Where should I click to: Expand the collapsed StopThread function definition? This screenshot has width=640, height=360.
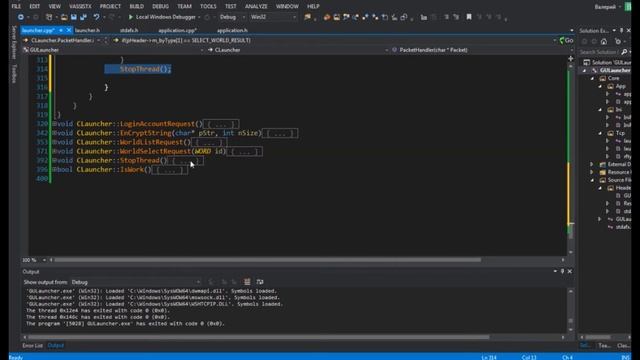[x=55, y=160]
